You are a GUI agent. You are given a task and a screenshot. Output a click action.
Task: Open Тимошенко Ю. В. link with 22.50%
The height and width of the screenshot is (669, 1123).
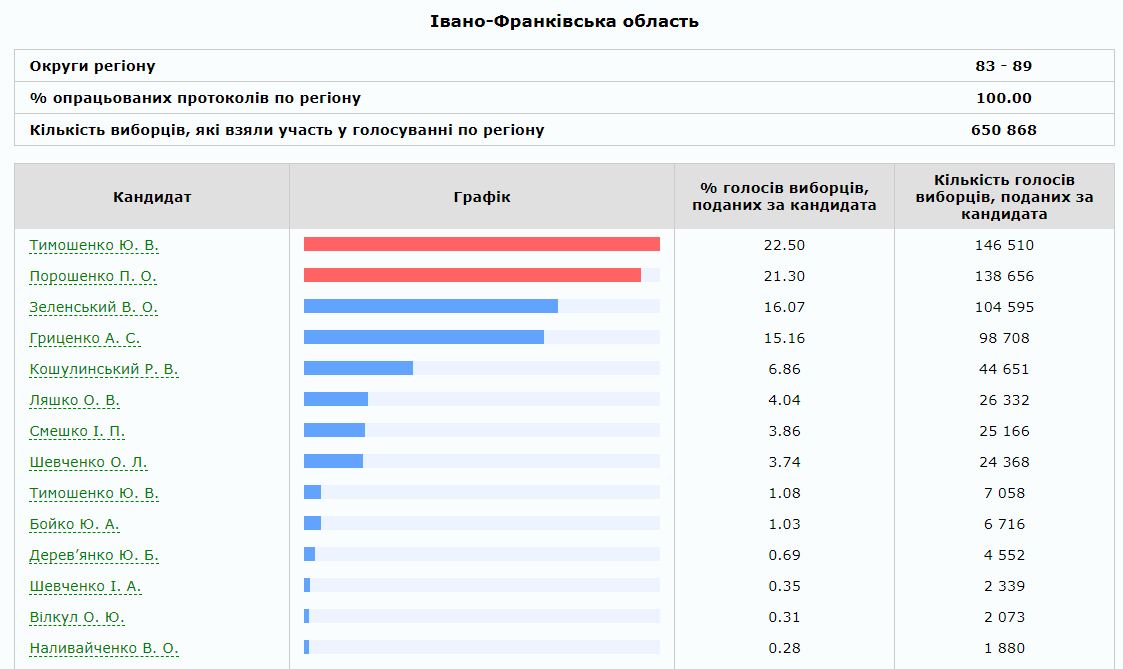94,245
